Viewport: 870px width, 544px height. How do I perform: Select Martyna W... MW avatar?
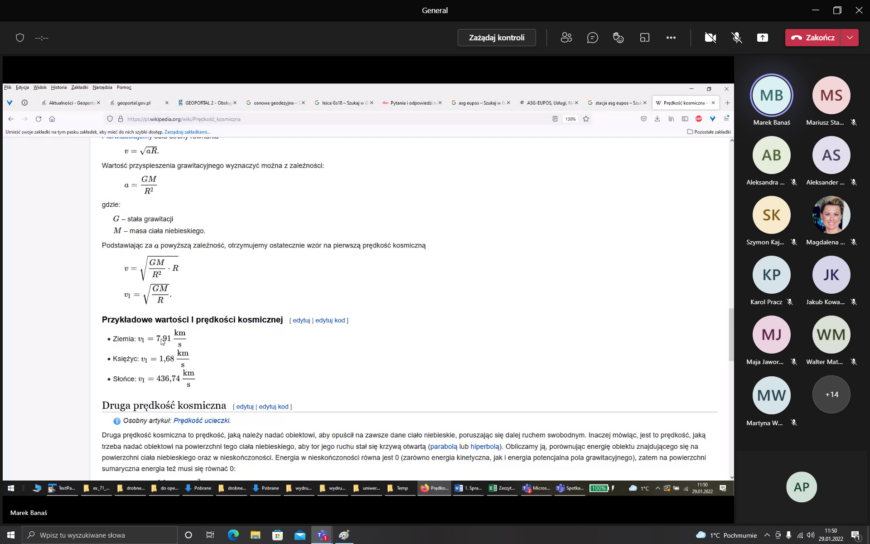coord(771,395)
